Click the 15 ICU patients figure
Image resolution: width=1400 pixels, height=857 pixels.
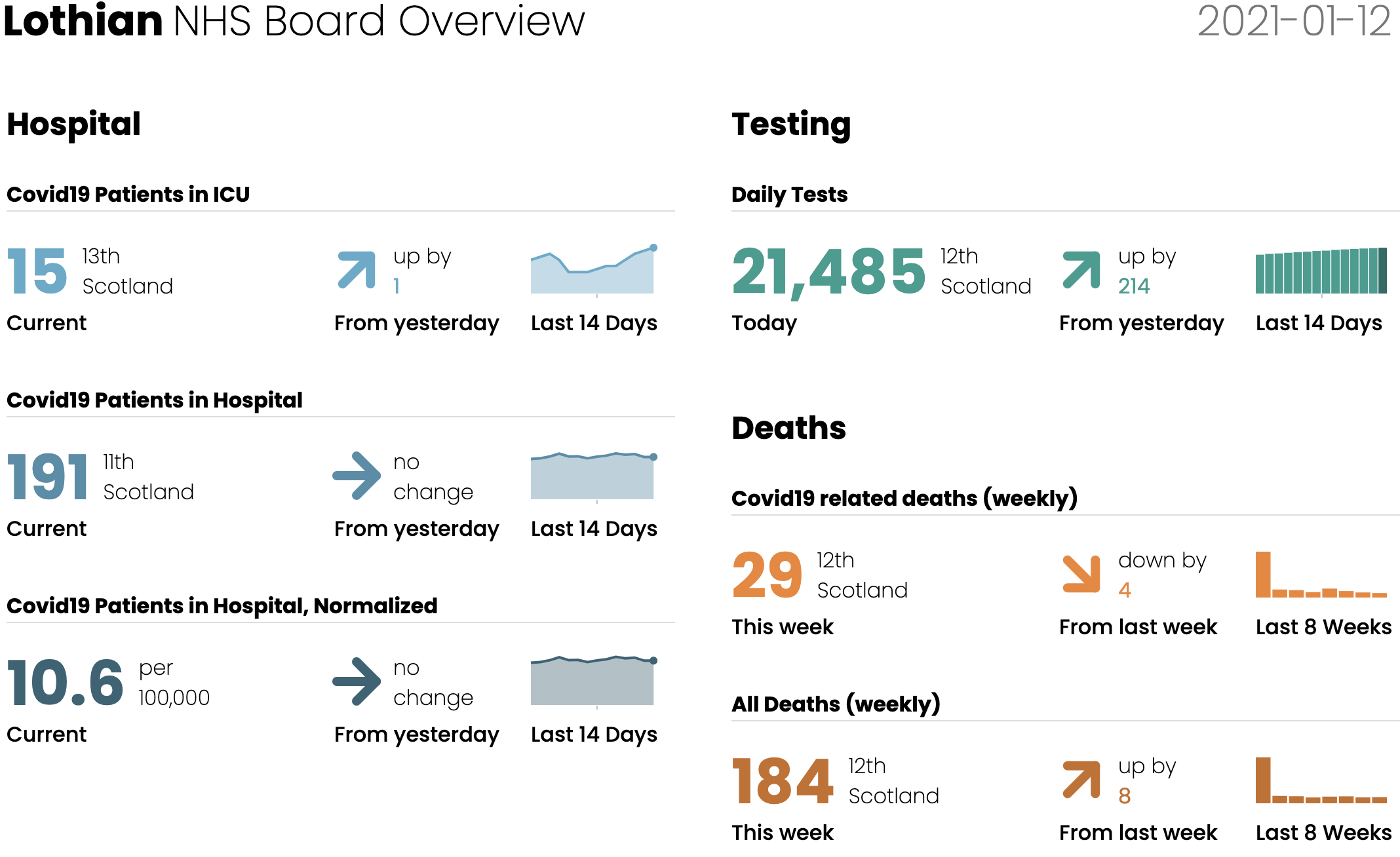(x=37, y=271)
